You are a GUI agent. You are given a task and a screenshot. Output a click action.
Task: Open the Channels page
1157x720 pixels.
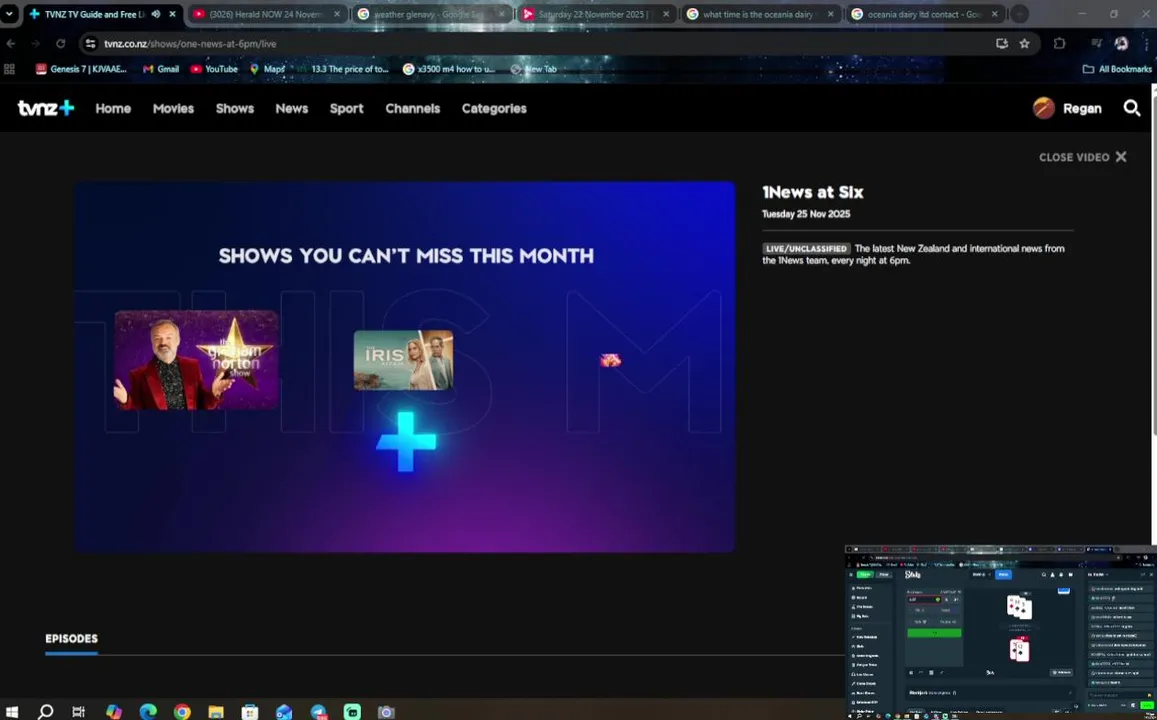412,108
